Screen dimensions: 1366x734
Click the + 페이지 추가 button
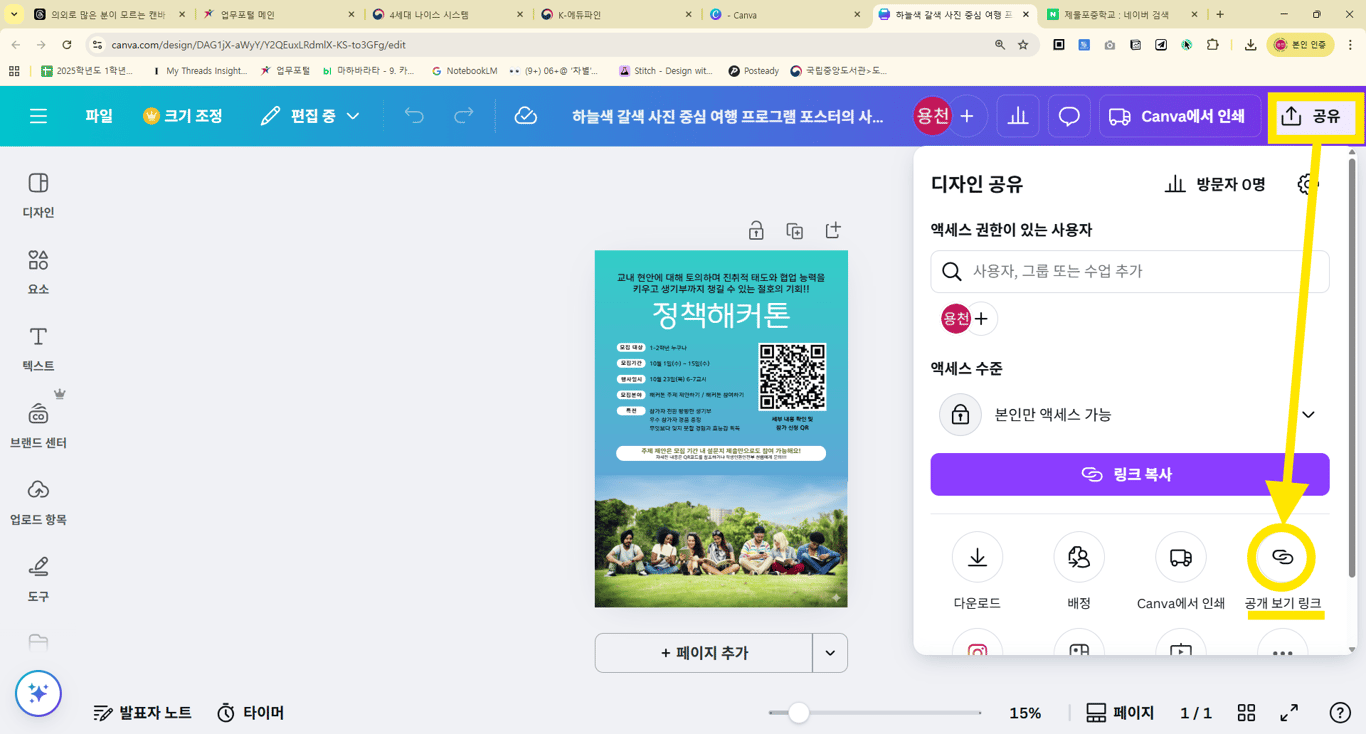(704, 653)
